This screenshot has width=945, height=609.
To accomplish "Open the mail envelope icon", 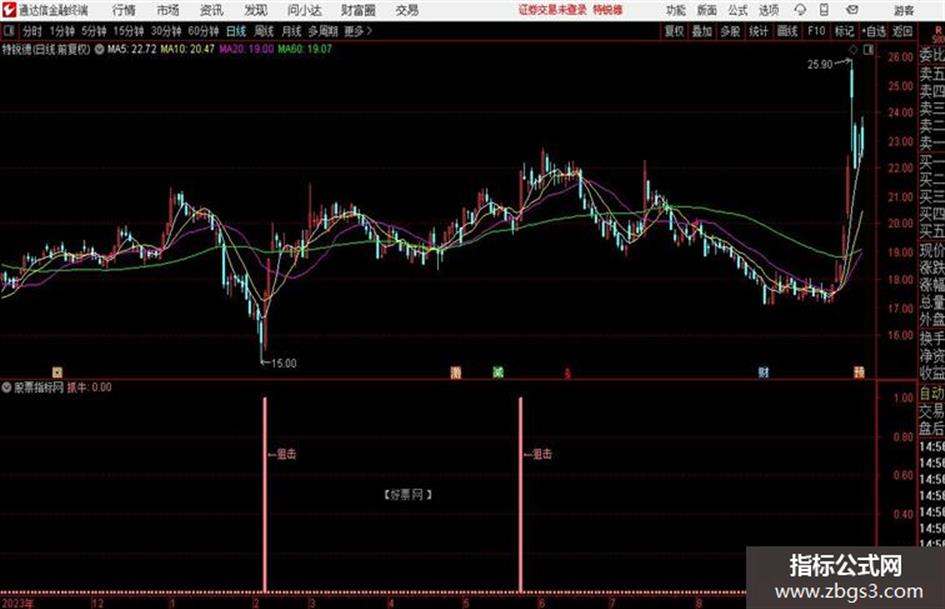I will click(x=852, y=10).
